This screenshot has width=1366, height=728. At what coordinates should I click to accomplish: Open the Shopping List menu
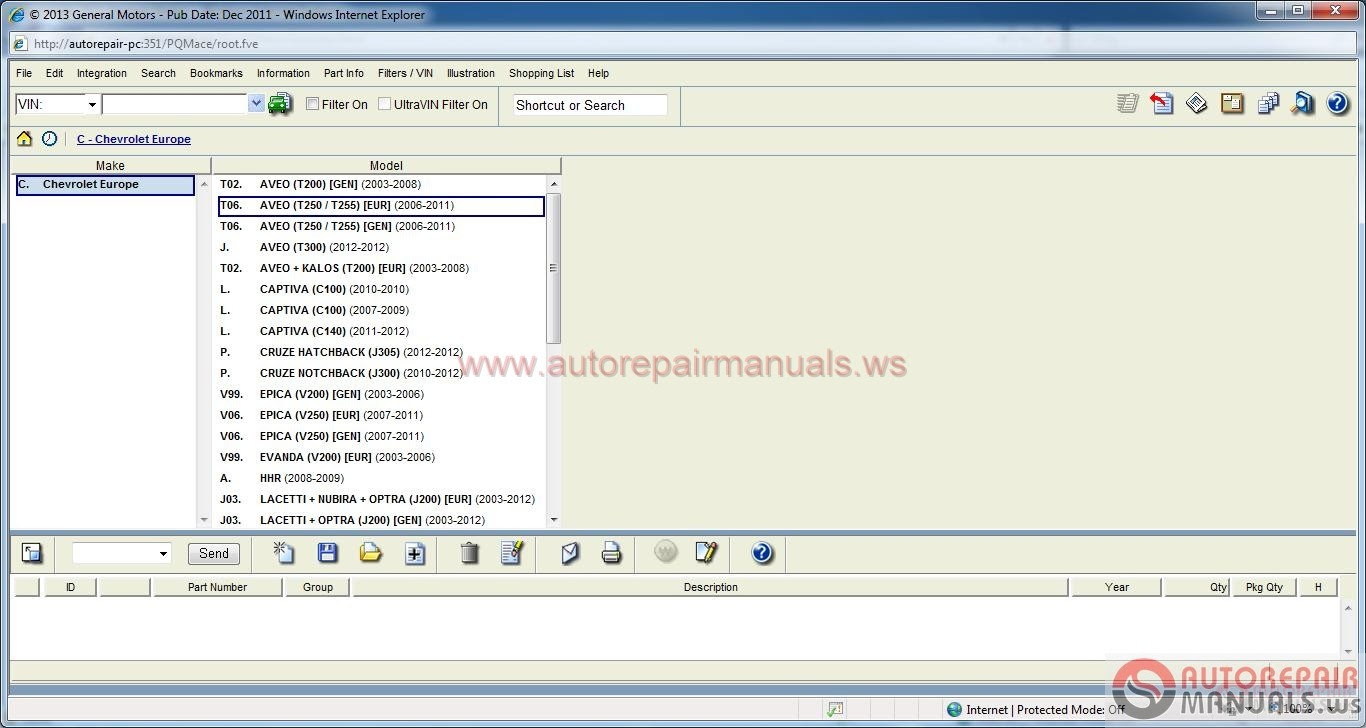point(541,73)
